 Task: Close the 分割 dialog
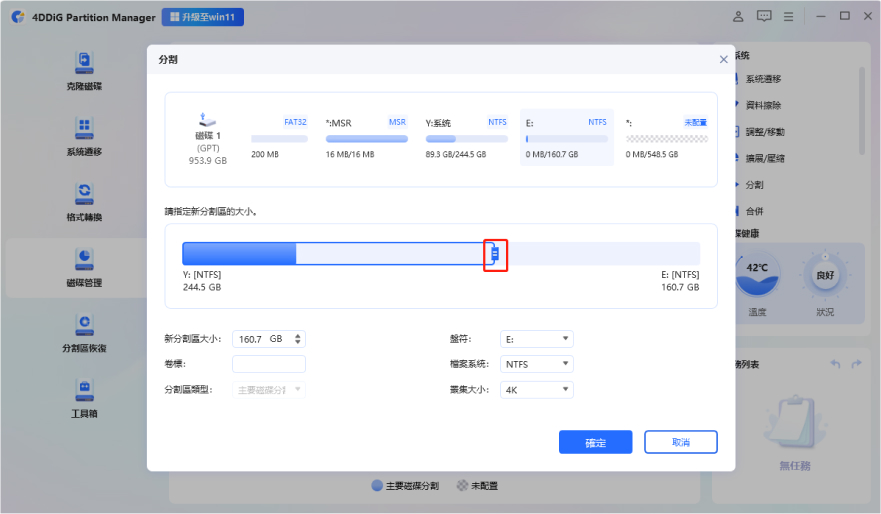pos(723,60)
